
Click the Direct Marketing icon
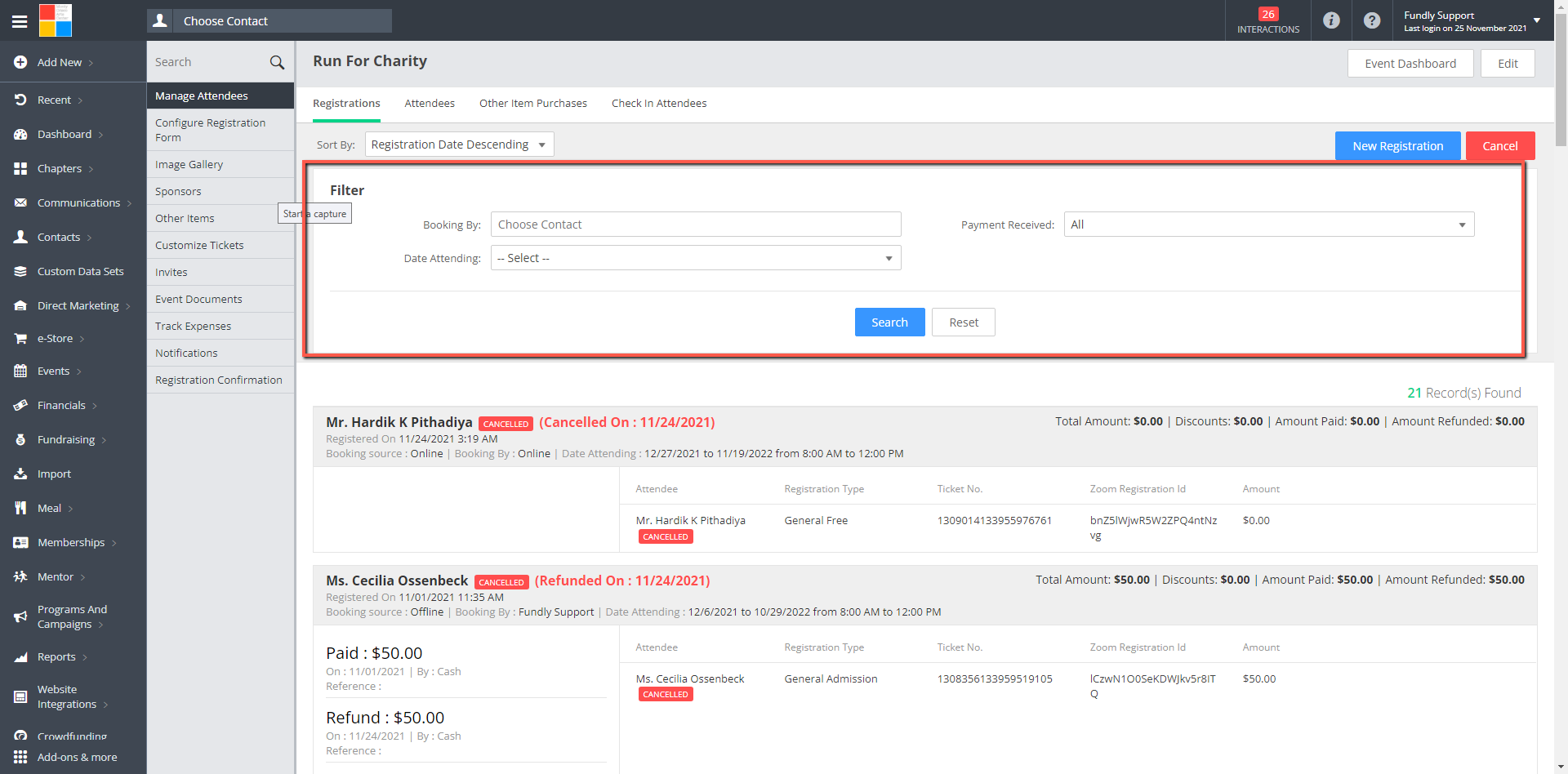pos(20,305)
